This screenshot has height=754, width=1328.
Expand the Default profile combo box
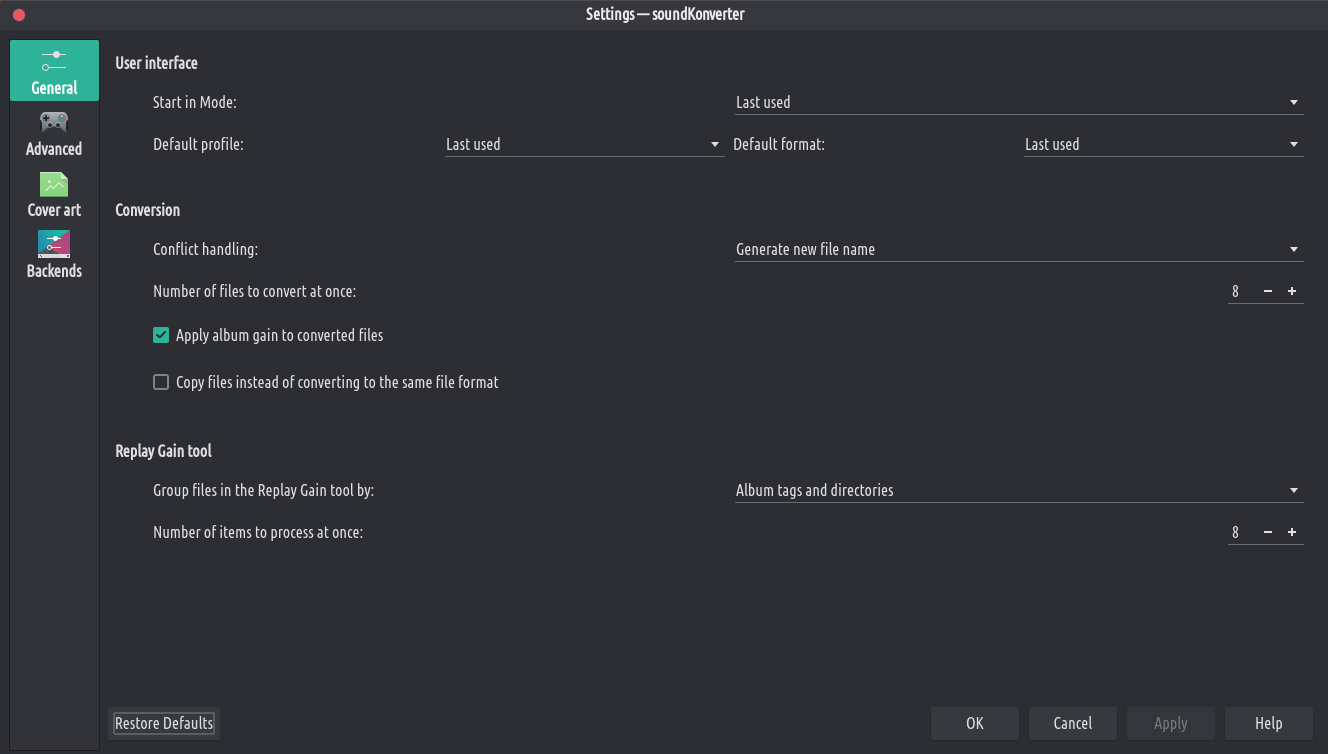pos(584,144)
